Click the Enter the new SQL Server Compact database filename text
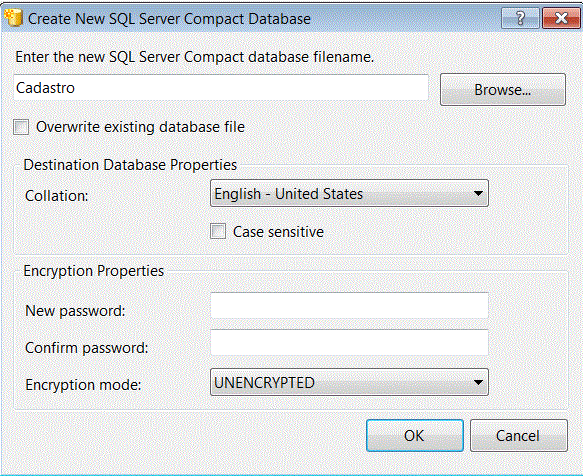Image resolution: width=583 pixels, height=476 pixels. coord(194,57)
